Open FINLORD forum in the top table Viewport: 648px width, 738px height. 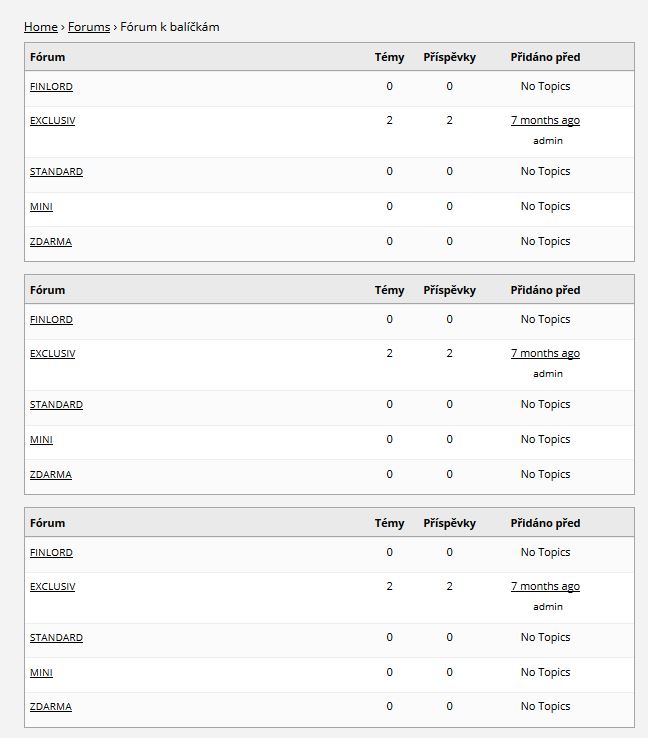(51, 87)
